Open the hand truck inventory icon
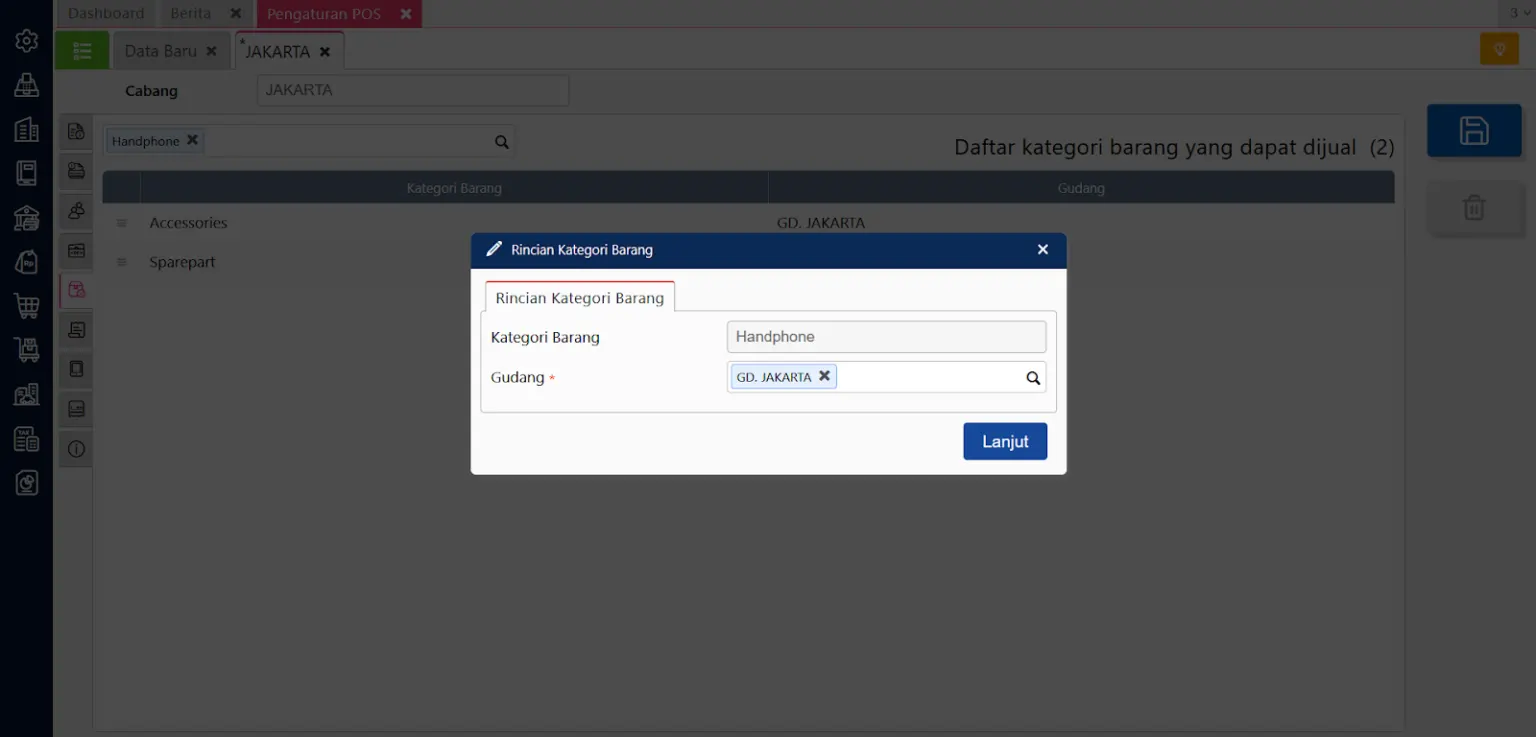The width and height of the screenshot is (1536, 737). (26, 349)
